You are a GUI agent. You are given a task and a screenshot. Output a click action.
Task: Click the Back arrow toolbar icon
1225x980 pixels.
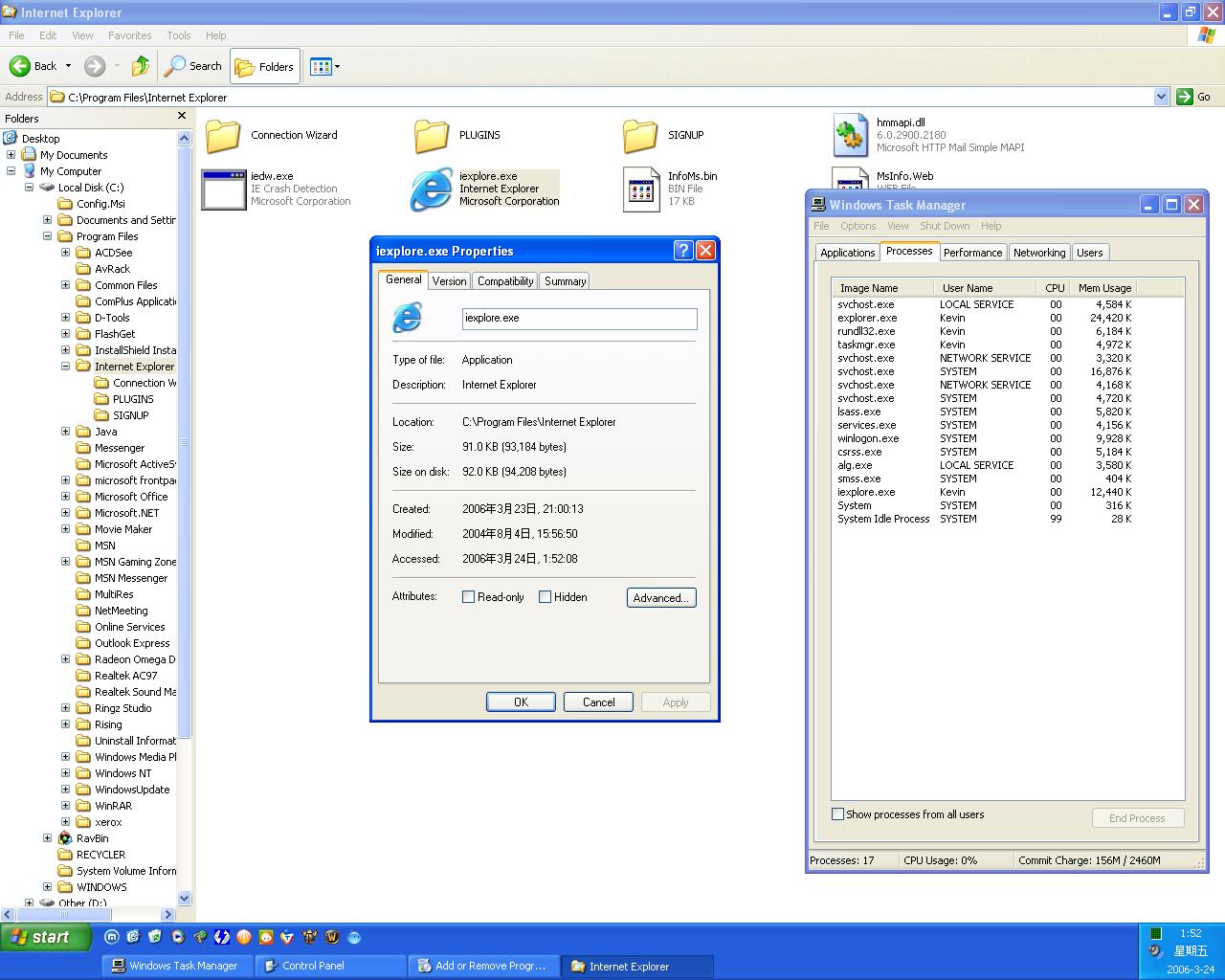coord(20,66)
